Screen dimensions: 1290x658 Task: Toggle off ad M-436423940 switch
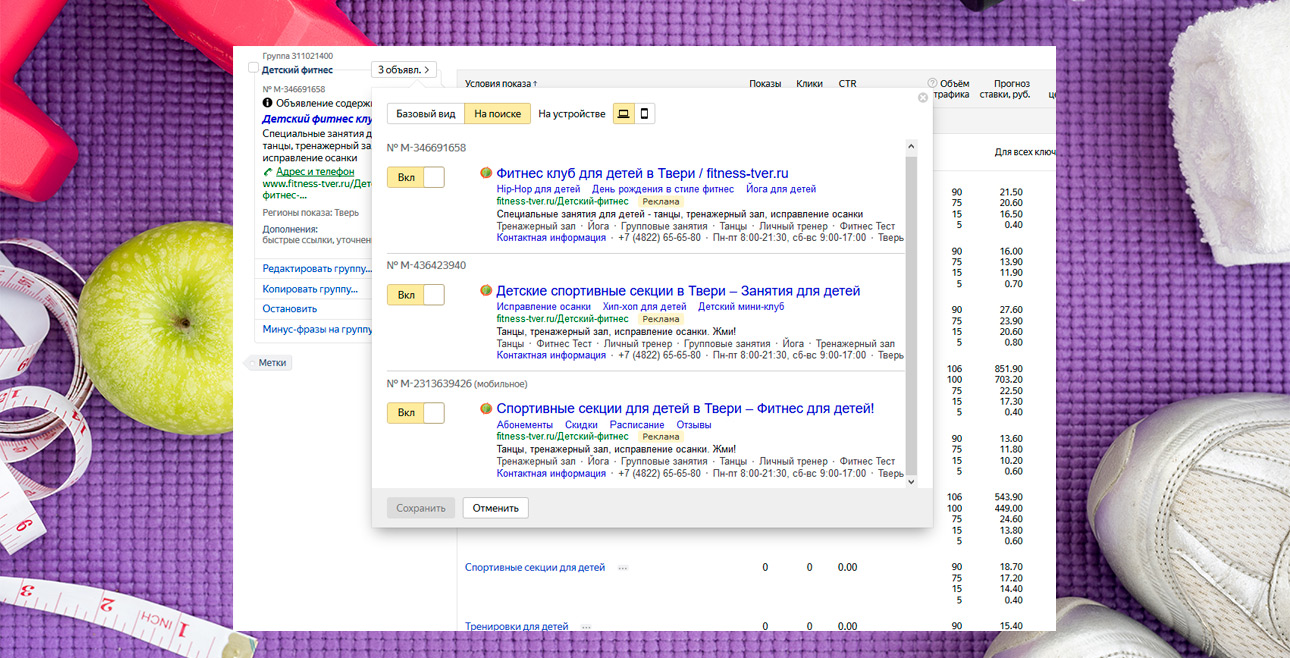point(415,295)
